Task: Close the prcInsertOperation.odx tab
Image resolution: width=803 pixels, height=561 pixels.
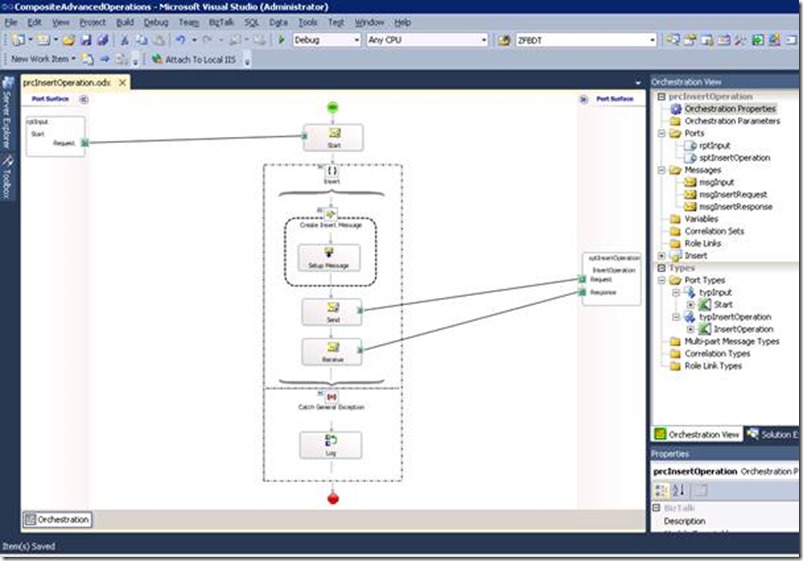Action: click(x=122, y=82)
